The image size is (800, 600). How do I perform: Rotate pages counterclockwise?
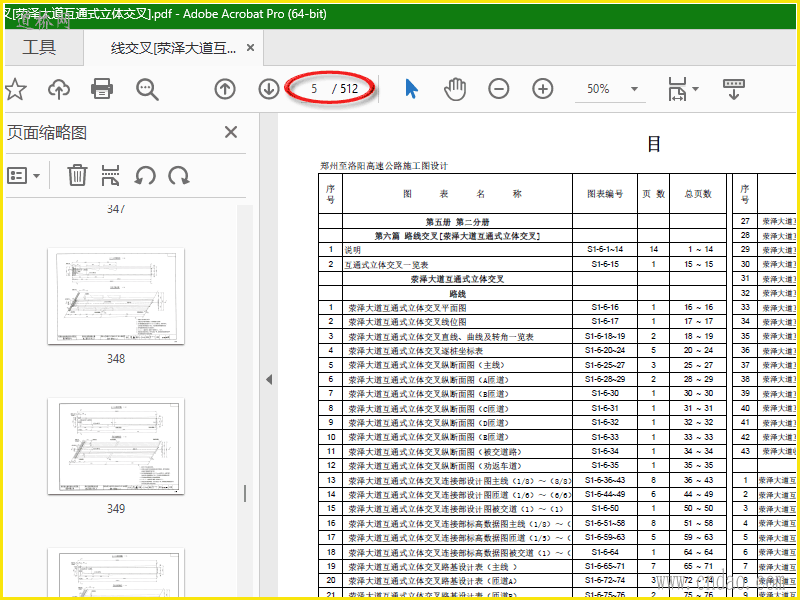[x=145, y=176]
